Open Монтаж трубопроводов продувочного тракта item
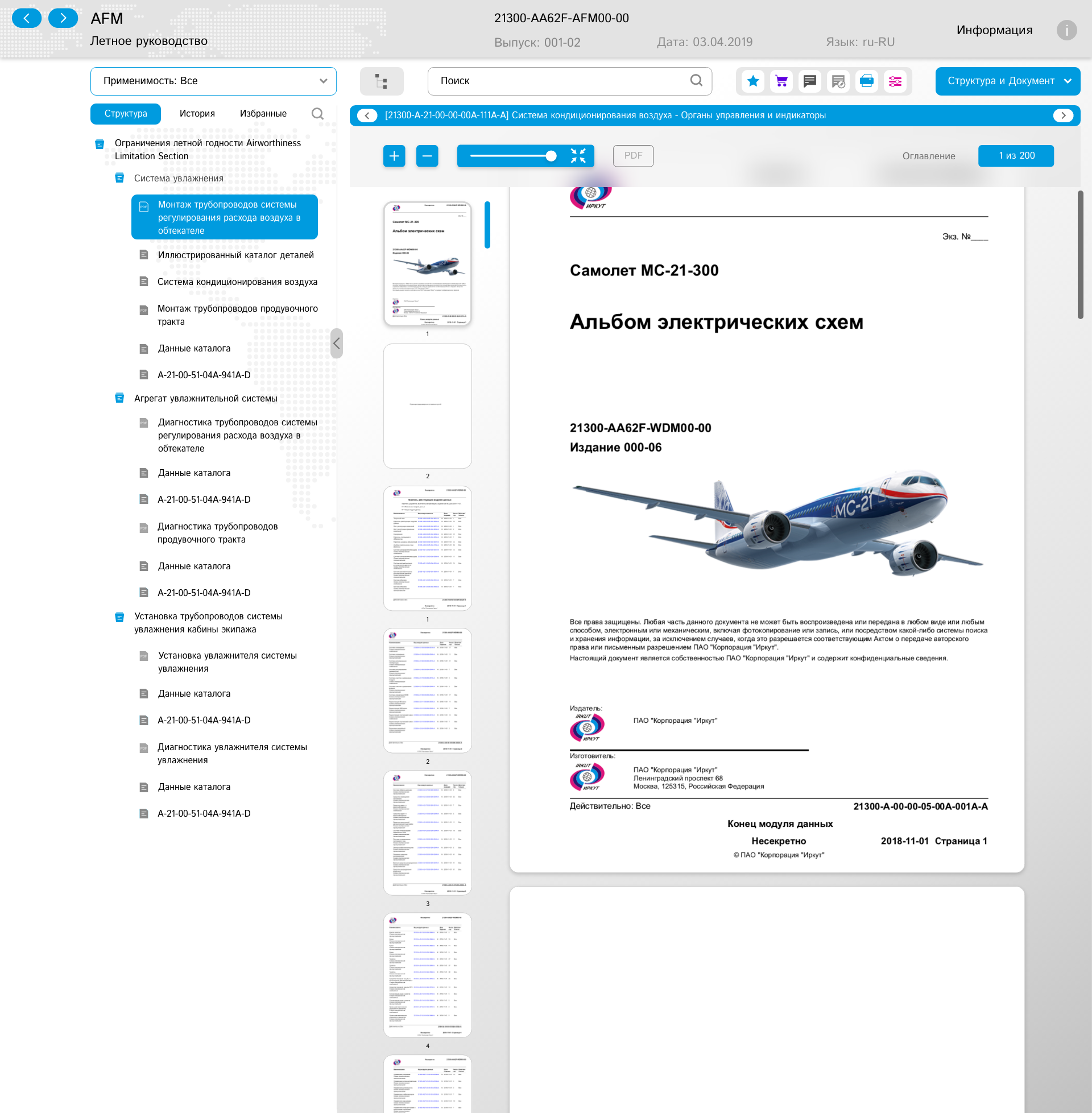This screenshot has height=1113, width=1092. tap(237, 315)
